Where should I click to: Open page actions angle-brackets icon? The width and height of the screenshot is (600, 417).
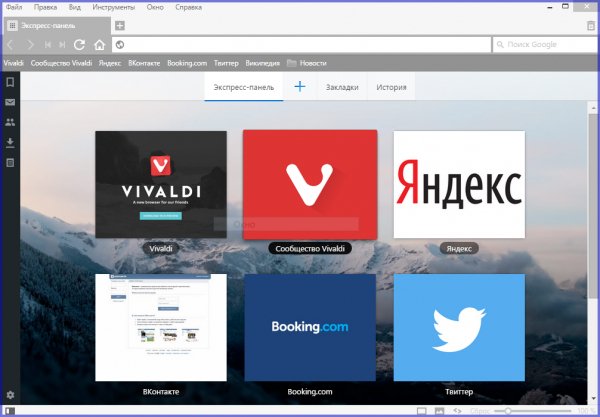click(x=457, y=411)
